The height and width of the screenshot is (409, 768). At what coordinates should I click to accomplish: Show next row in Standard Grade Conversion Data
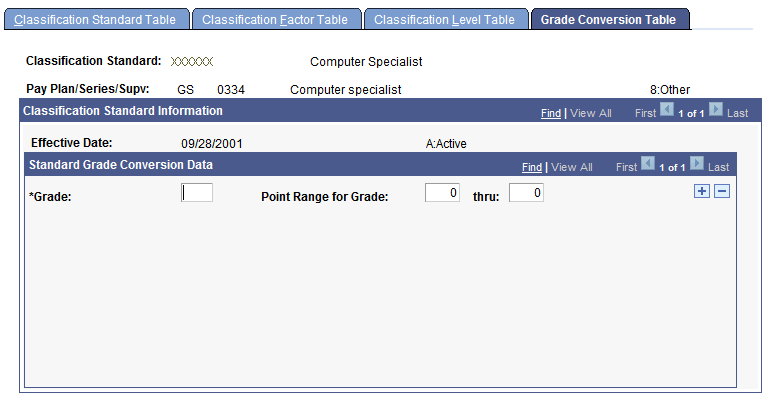pos(696,163)
